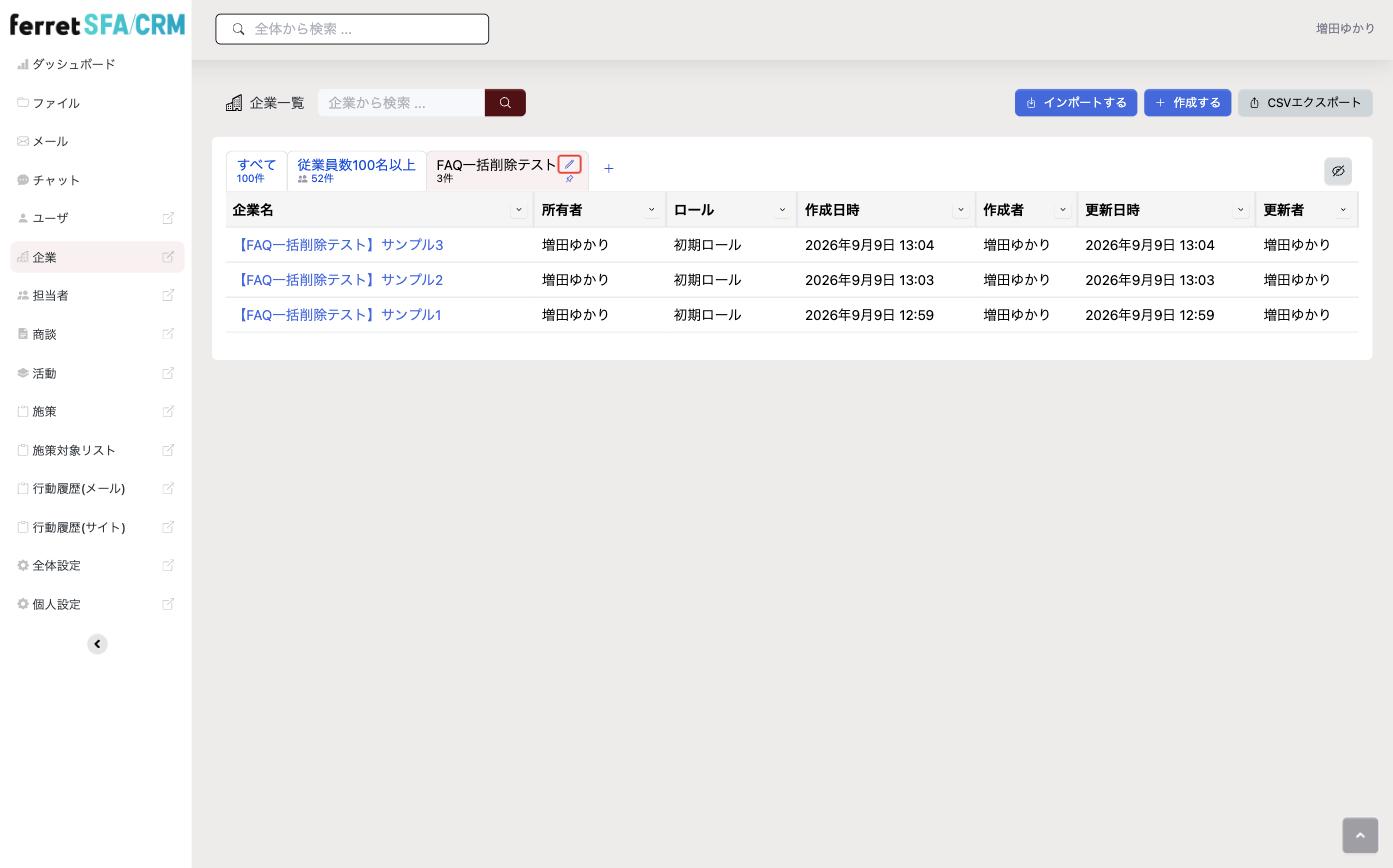Open the 更新者 column dropdown
The image size is (1393, 868).
click(1343, 210)
